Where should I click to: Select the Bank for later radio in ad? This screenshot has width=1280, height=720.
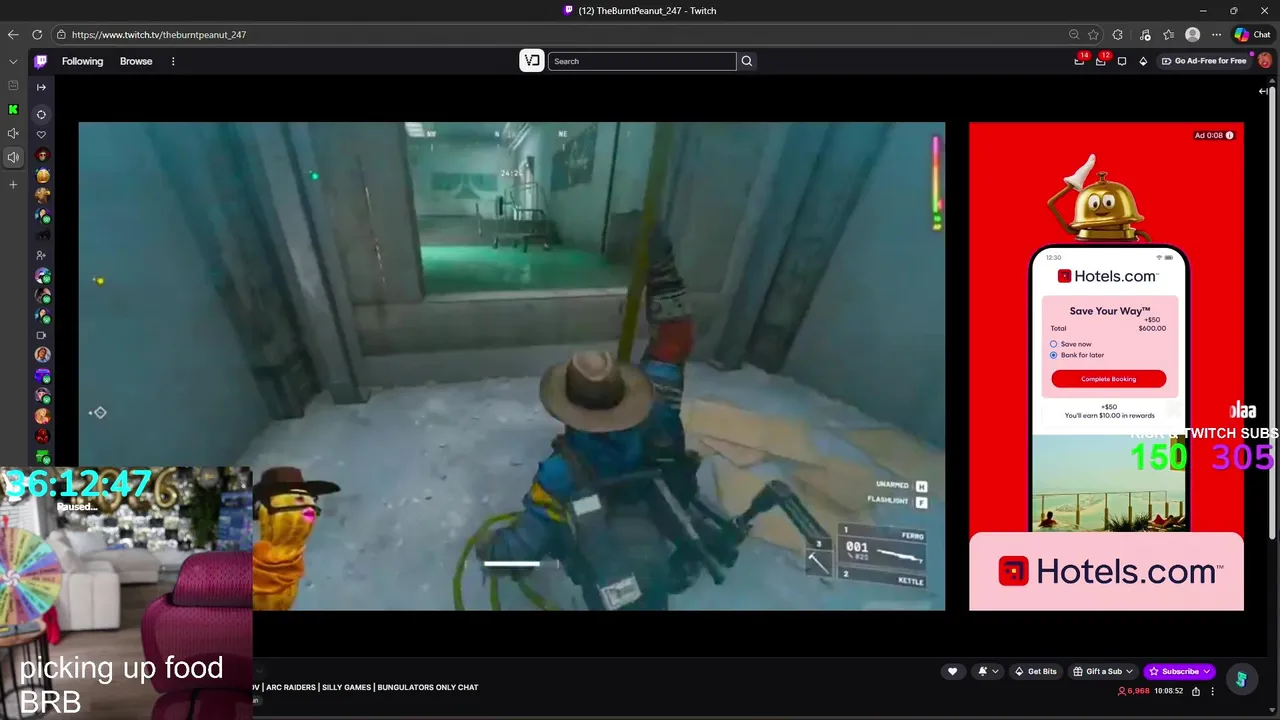click(1053, 355)
